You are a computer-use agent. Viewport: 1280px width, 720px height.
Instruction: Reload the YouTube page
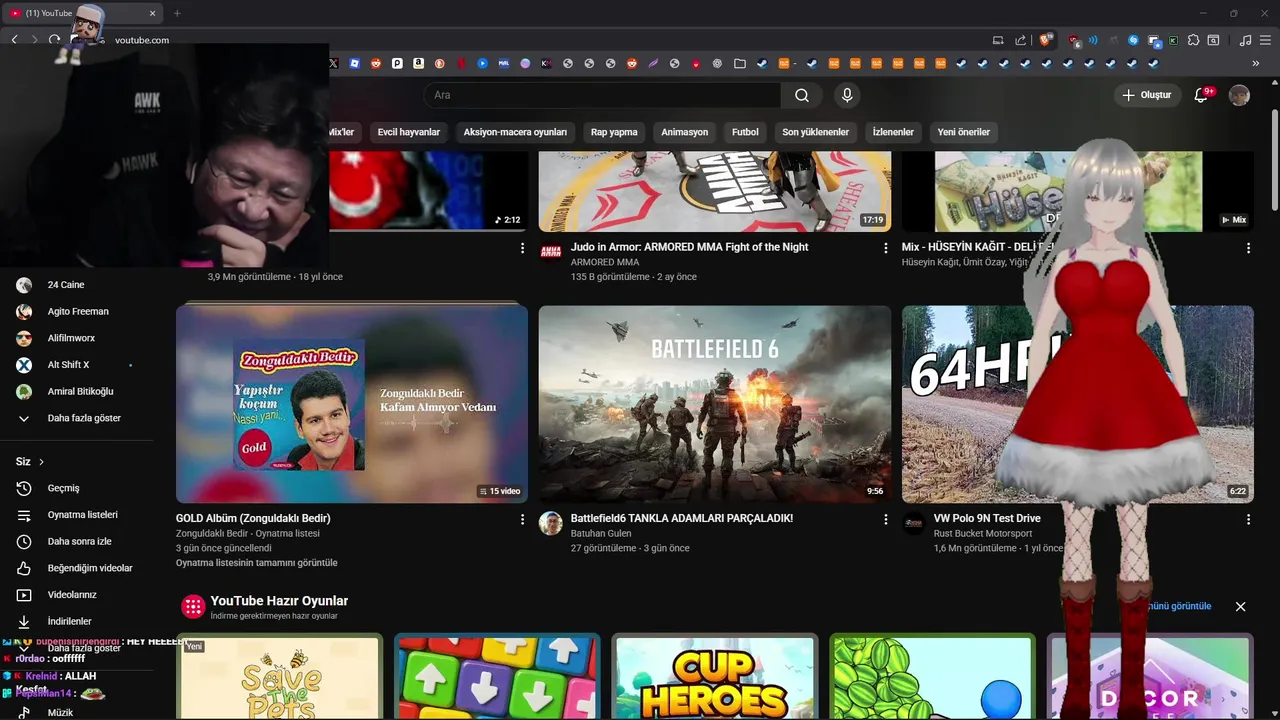coord(54,40)
